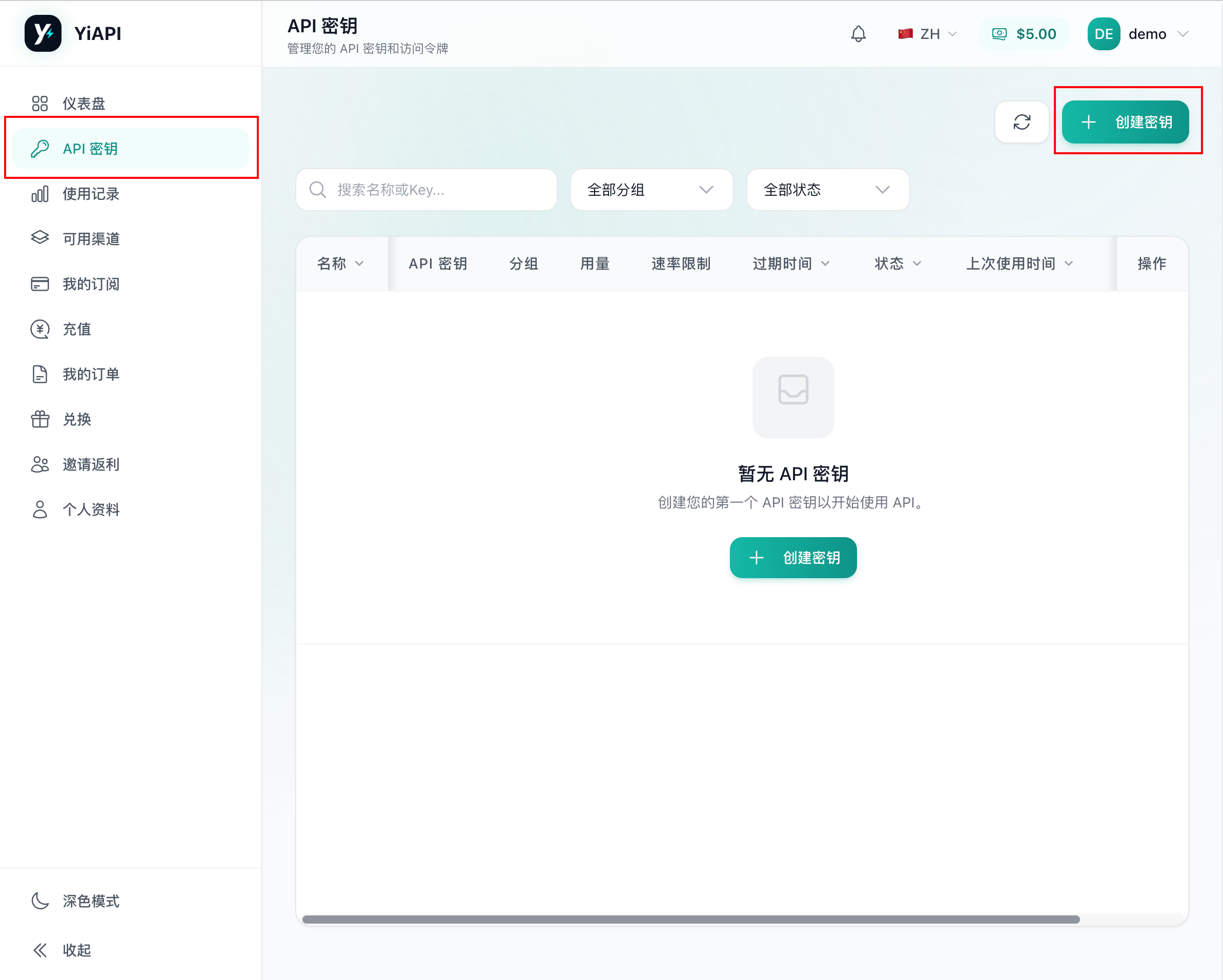Click the dashboard grid icon
The image size is (1223, 980).
point(39,103)
